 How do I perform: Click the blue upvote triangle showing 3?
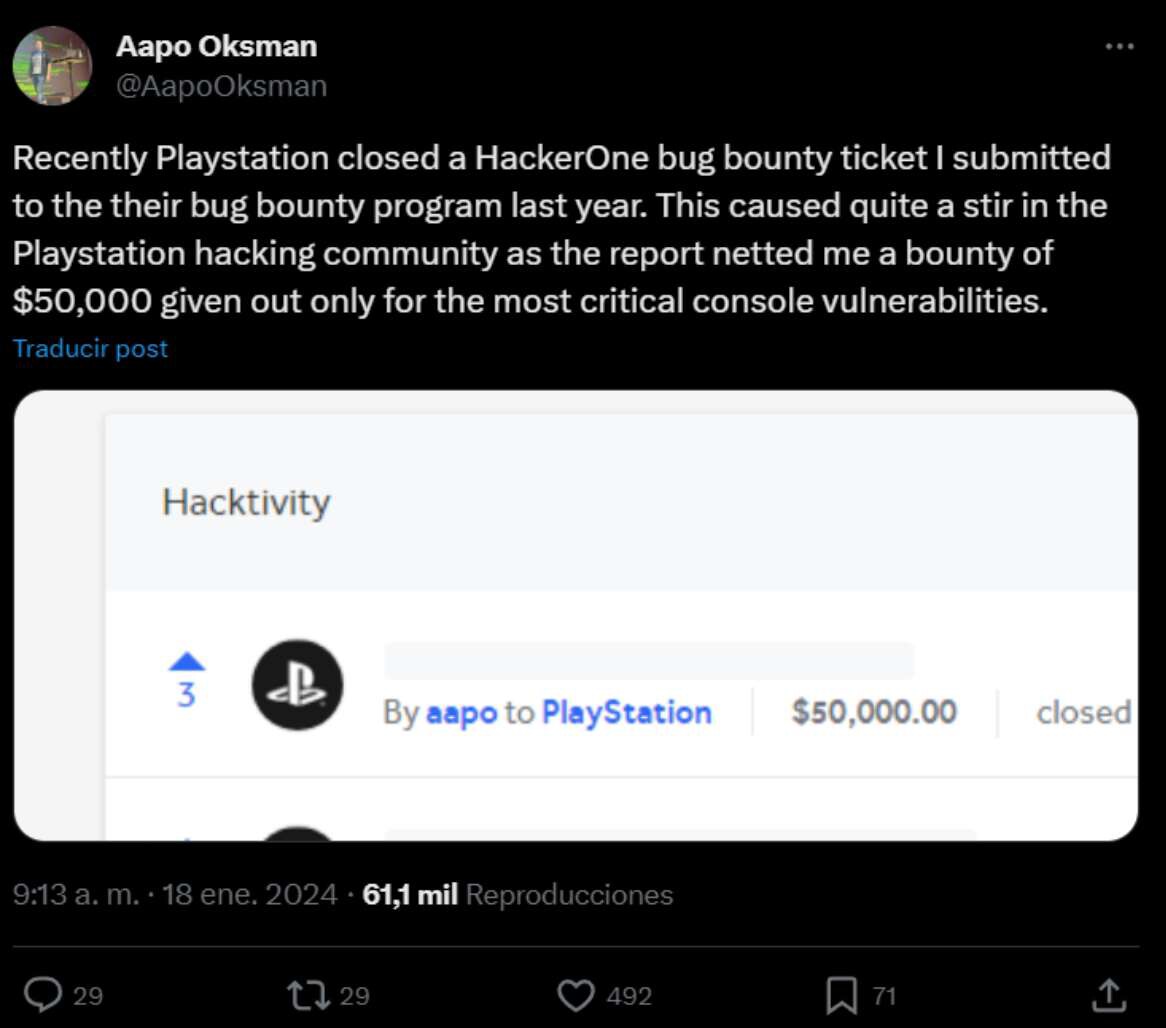coord(186,670)
